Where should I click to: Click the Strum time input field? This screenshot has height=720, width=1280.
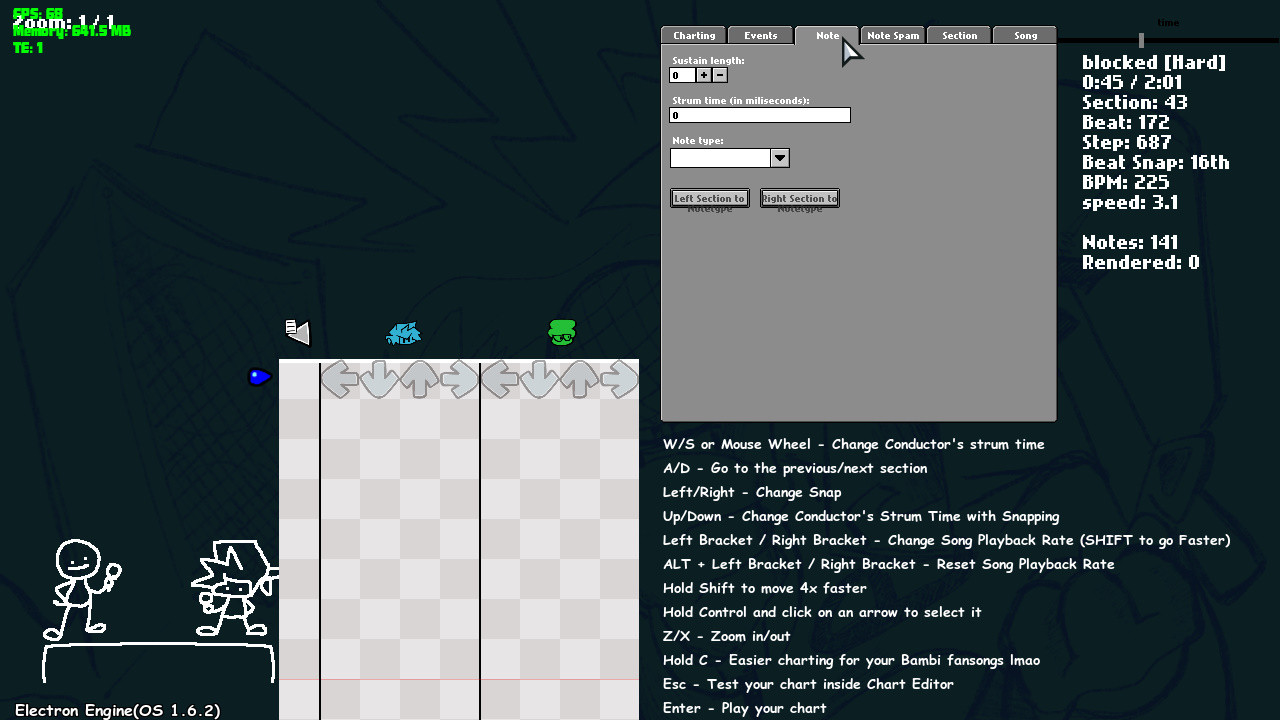760,115
